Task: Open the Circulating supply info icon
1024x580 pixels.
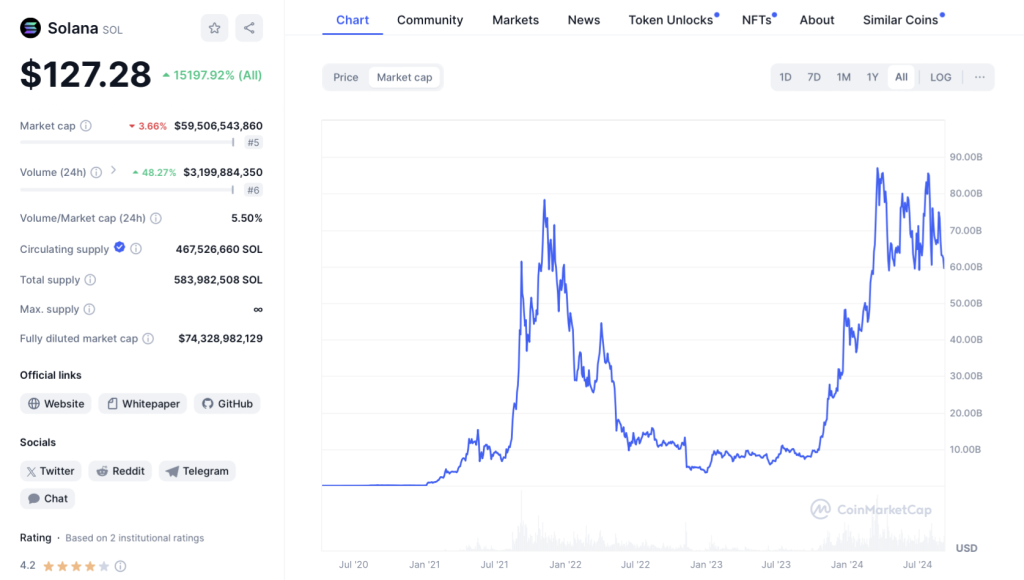Action: (x=136, y=249)
